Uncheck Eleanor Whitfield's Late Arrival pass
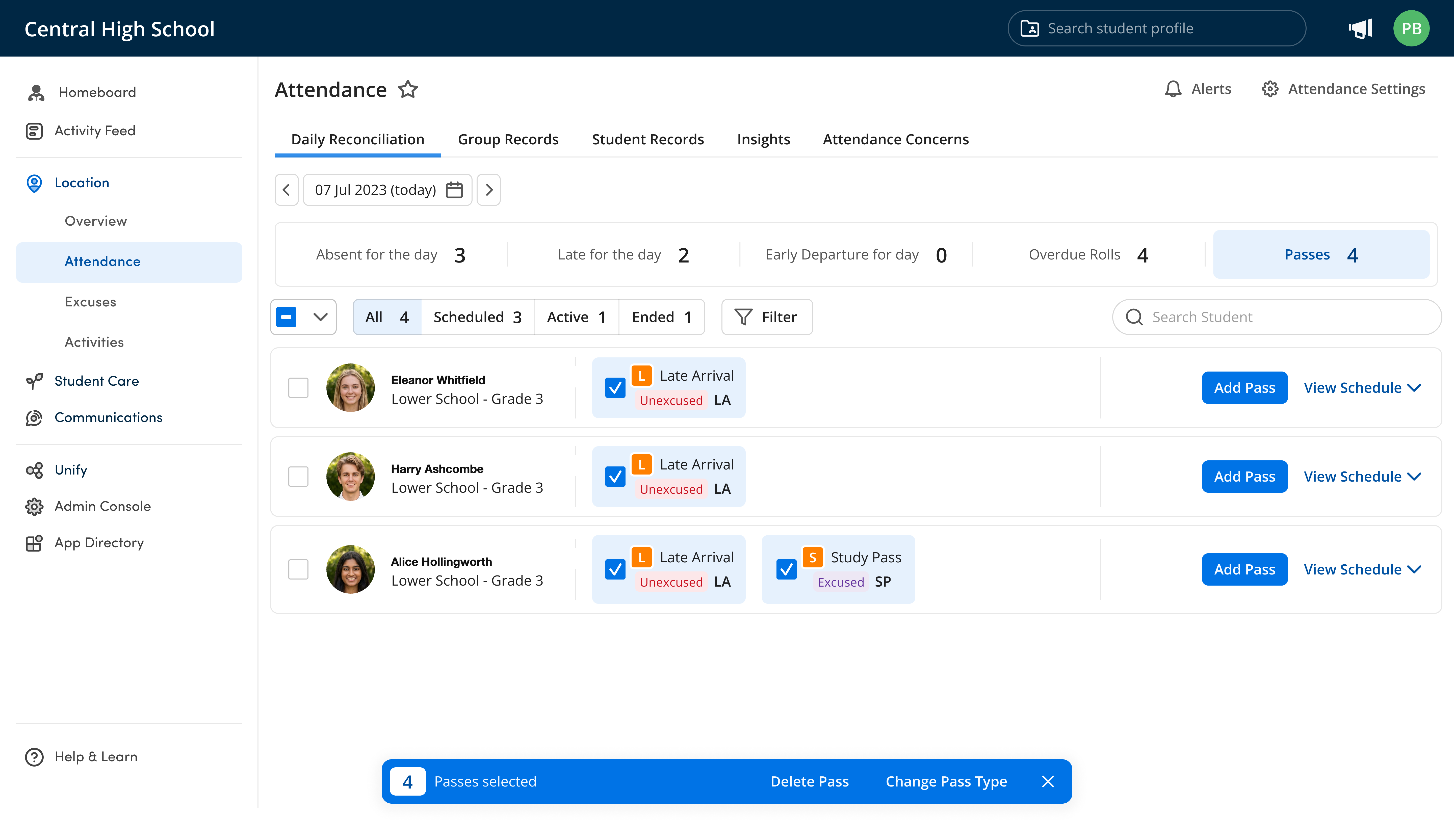The height and width of the screenshot is (840, 1454). (x=615, y=388)
